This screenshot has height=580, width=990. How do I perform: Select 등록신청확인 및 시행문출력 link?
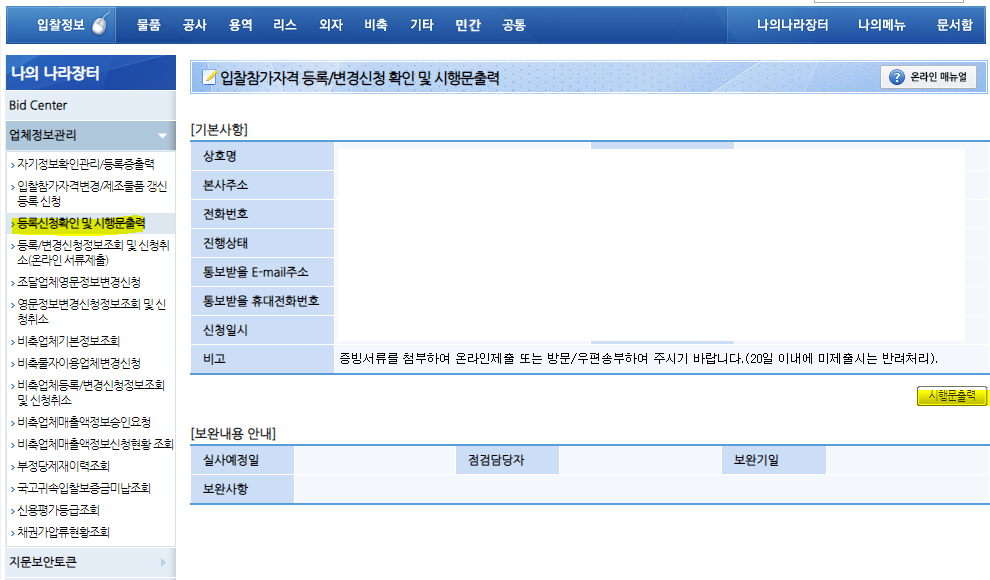(x=81, y=223)
